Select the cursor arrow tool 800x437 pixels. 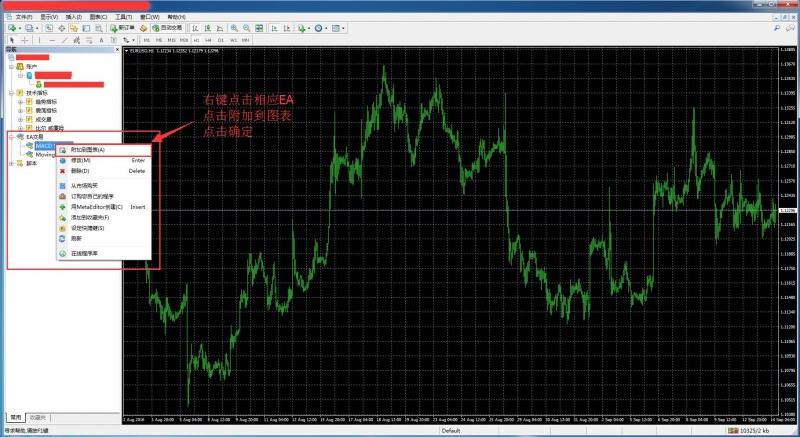tap(11, 39)
